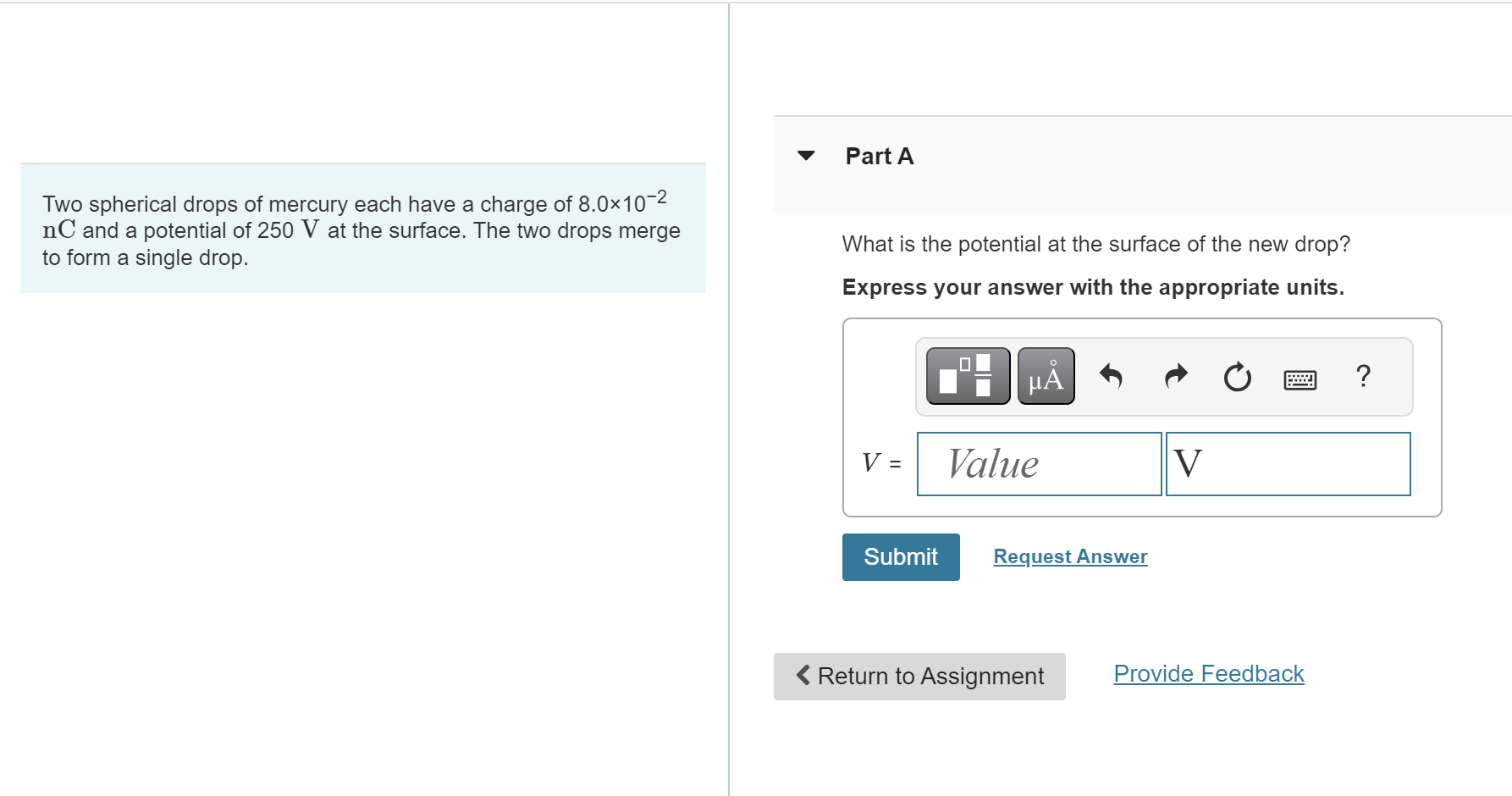This screenshot has height=796, width=1512.
Task: Redo the previous change
Action: pyautogui.click(x=1175, y=376)
